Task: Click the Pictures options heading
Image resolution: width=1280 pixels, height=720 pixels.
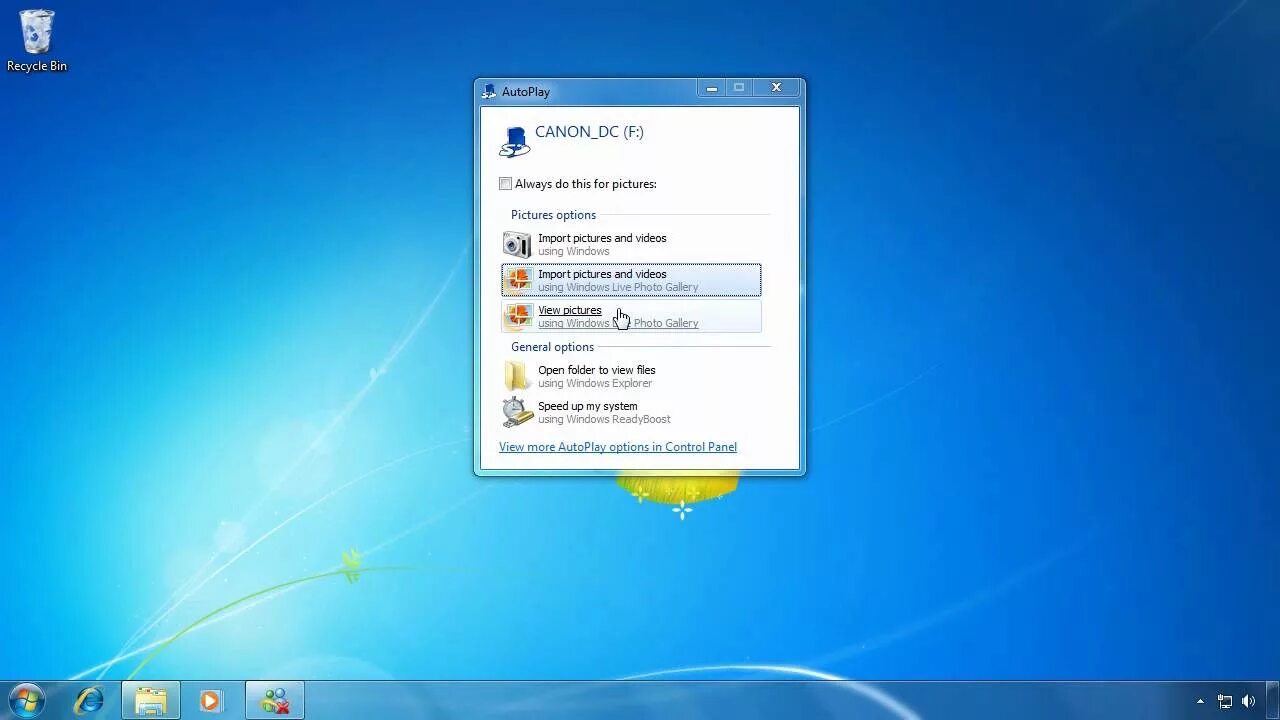Action: 553,215
